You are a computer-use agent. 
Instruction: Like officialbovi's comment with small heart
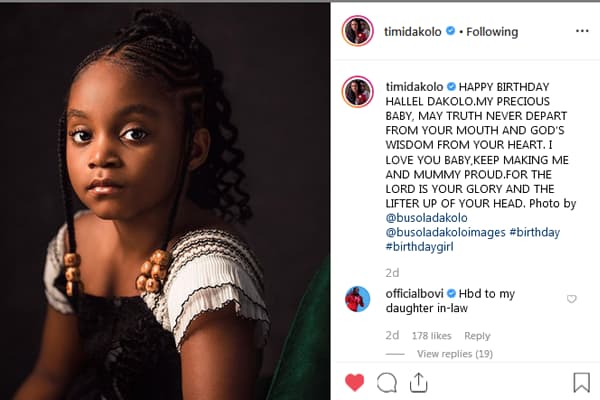572,298
